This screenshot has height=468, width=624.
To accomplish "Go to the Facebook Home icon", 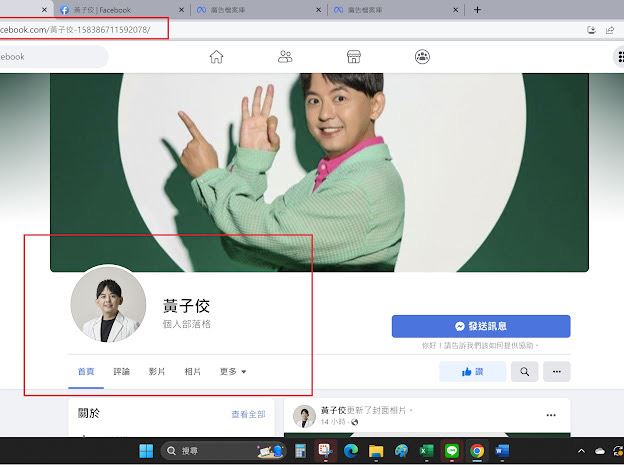I will [x=216, y=57].
